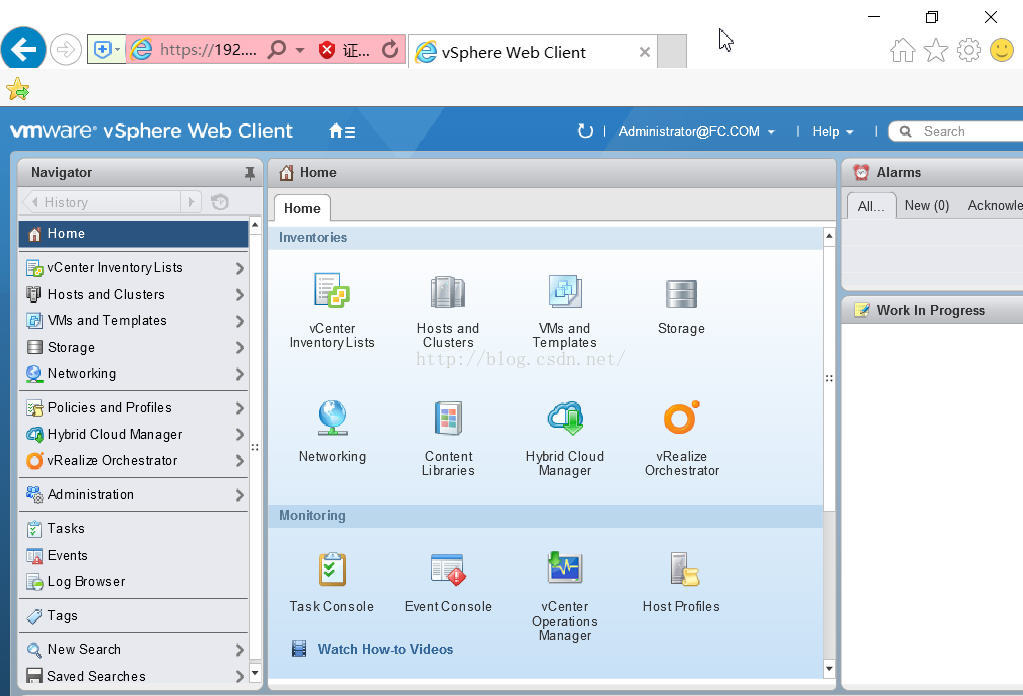Switch to the Home tab in main pane

[x=302, y=208]
